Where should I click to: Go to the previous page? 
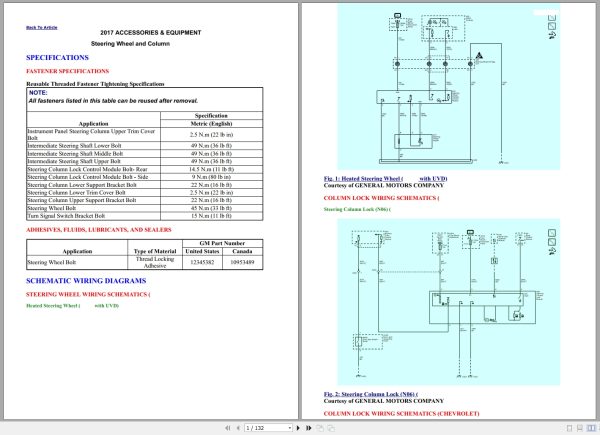pos(238,428)
